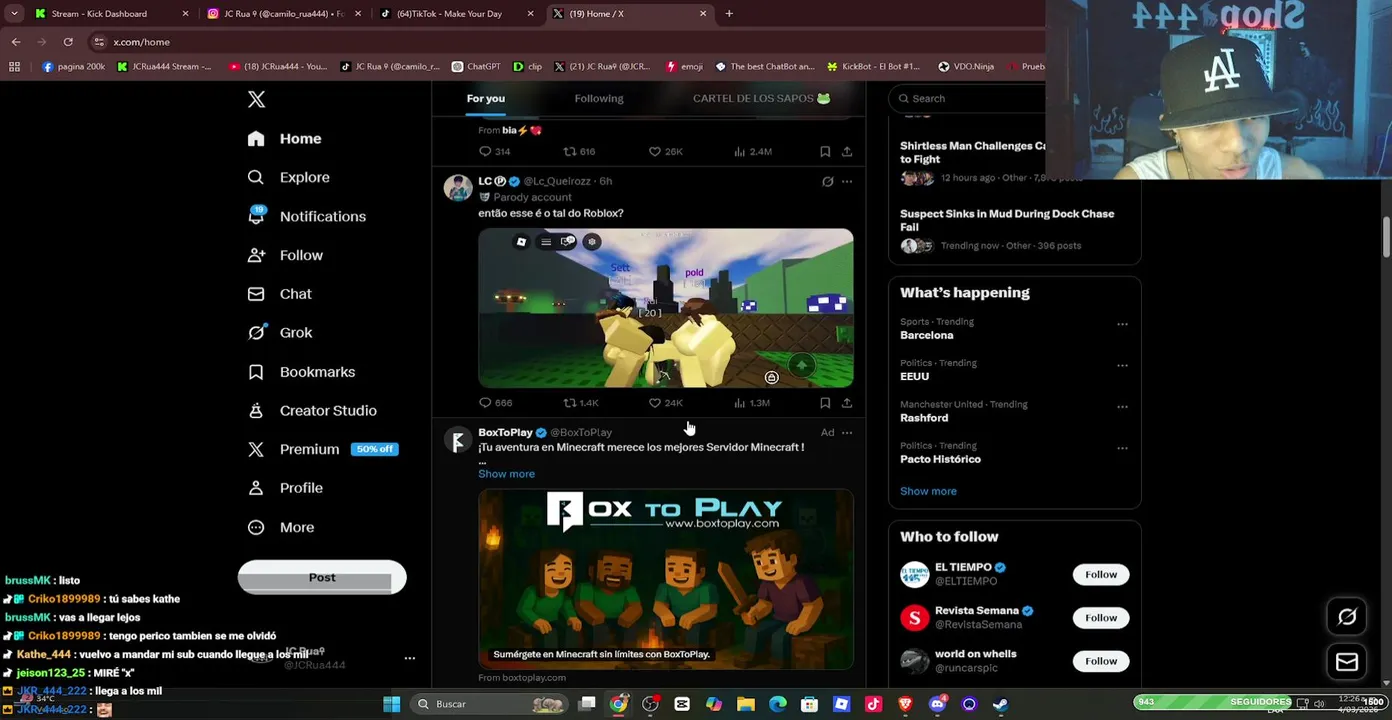This screenshot has width=1392, height=720.
Task: Open the Premium page
Action: click(x=323, y=449)
